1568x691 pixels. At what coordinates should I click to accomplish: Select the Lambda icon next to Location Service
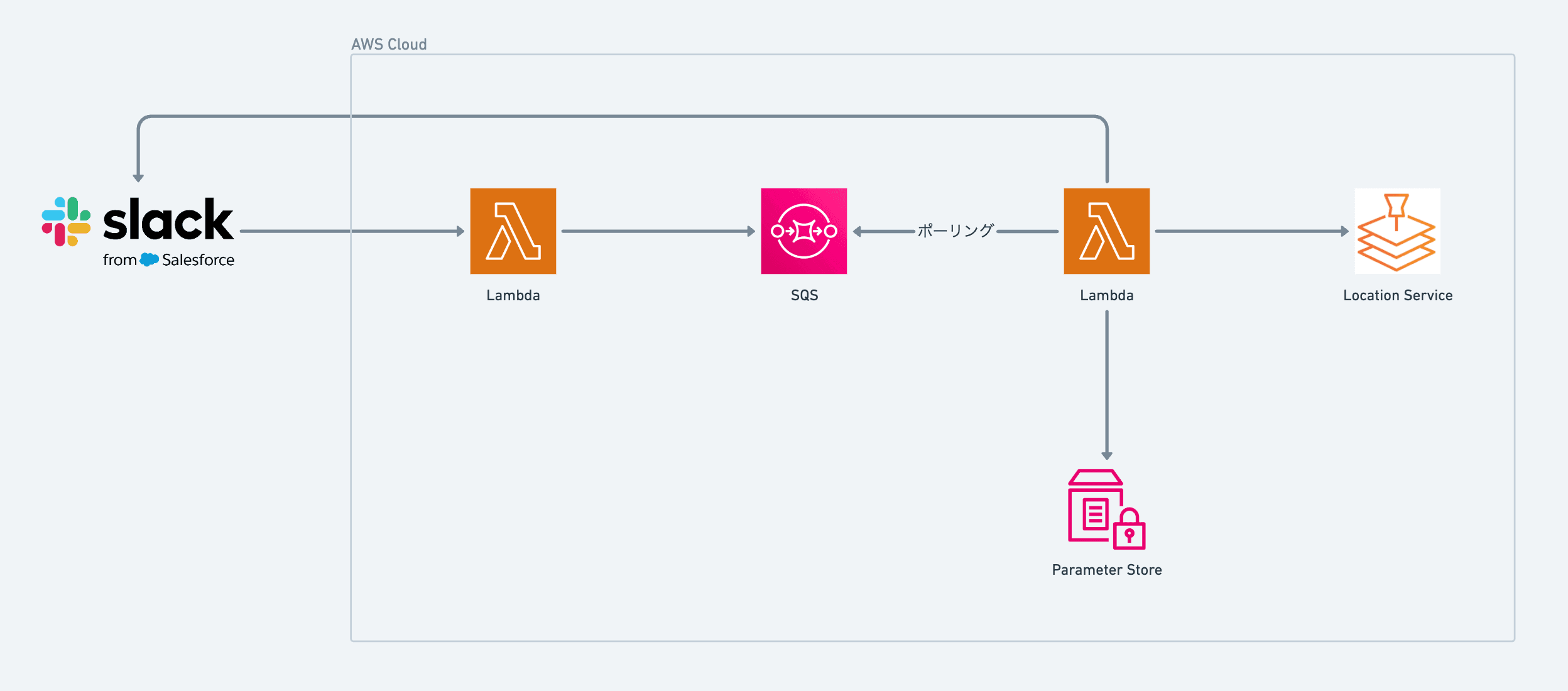click(1107, 231)
